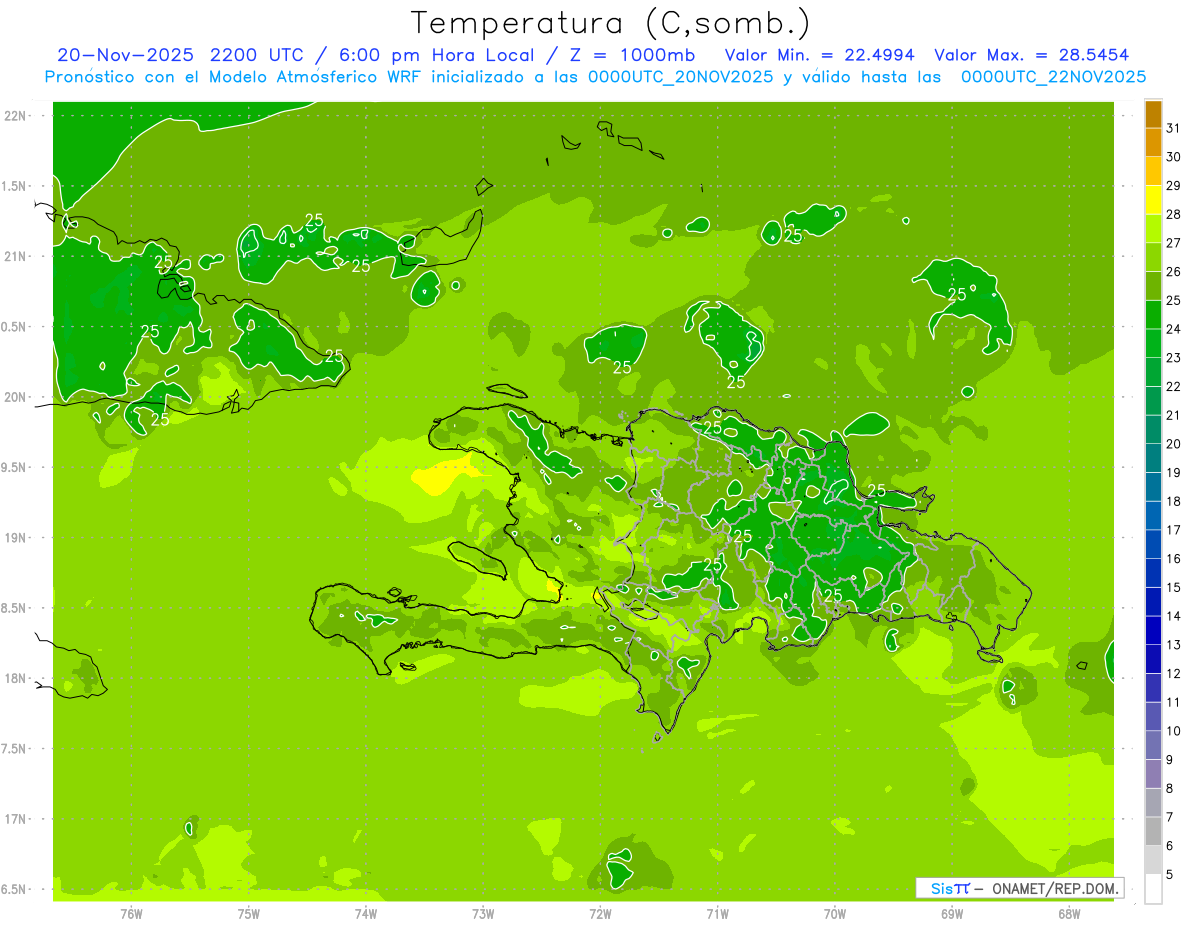The image size is (1200, 927).
Task: Pick the orange swatch between 30 and 31
Action: click(1153, 143)
